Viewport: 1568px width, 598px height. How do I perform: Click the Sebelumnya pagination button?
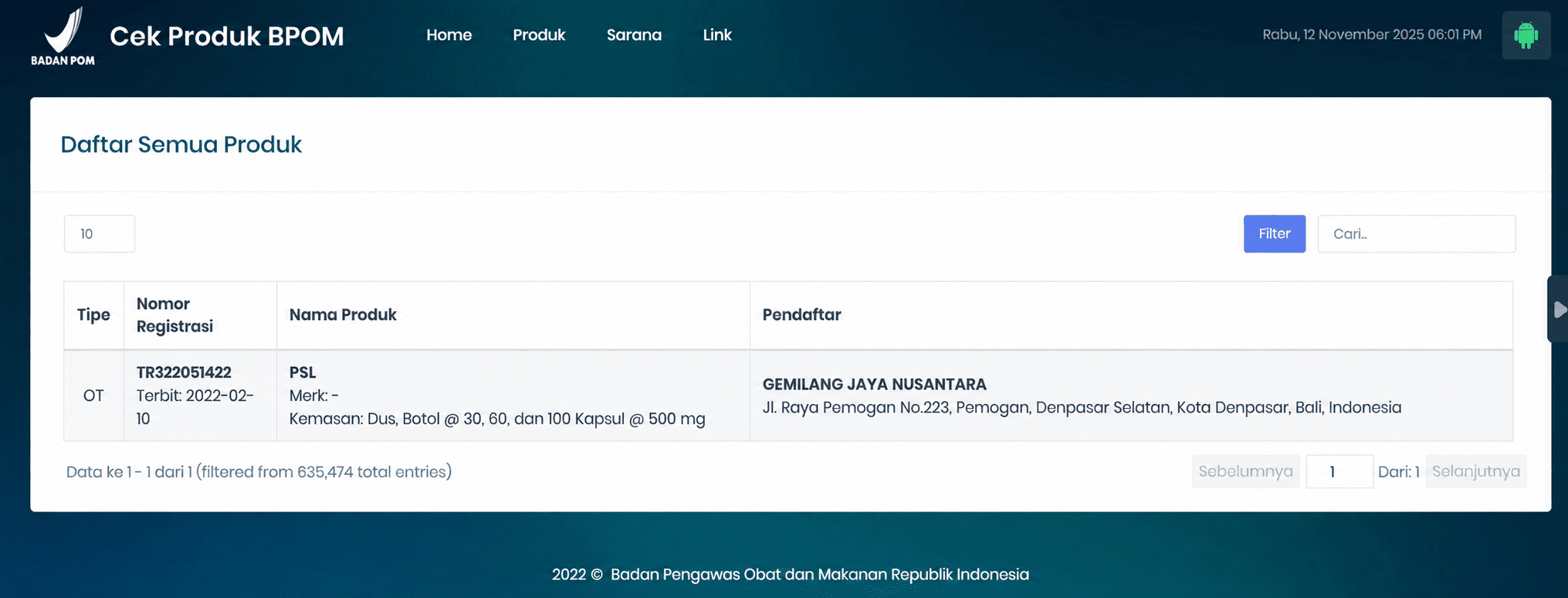click(x=1245, y=471)
